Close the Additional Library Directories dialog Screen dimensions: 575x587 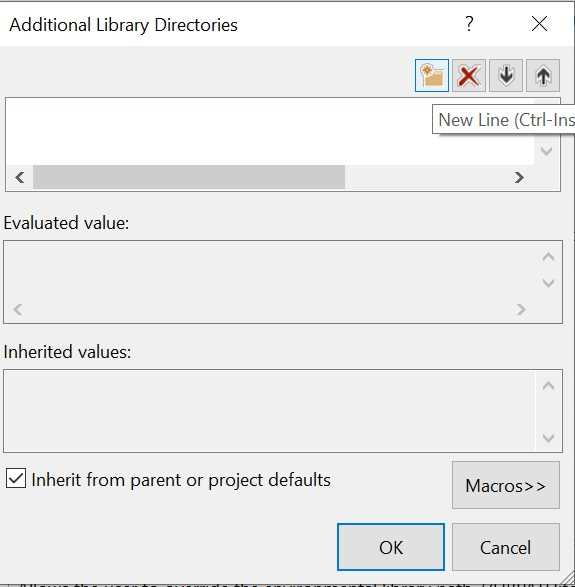(x=539, y=24)
